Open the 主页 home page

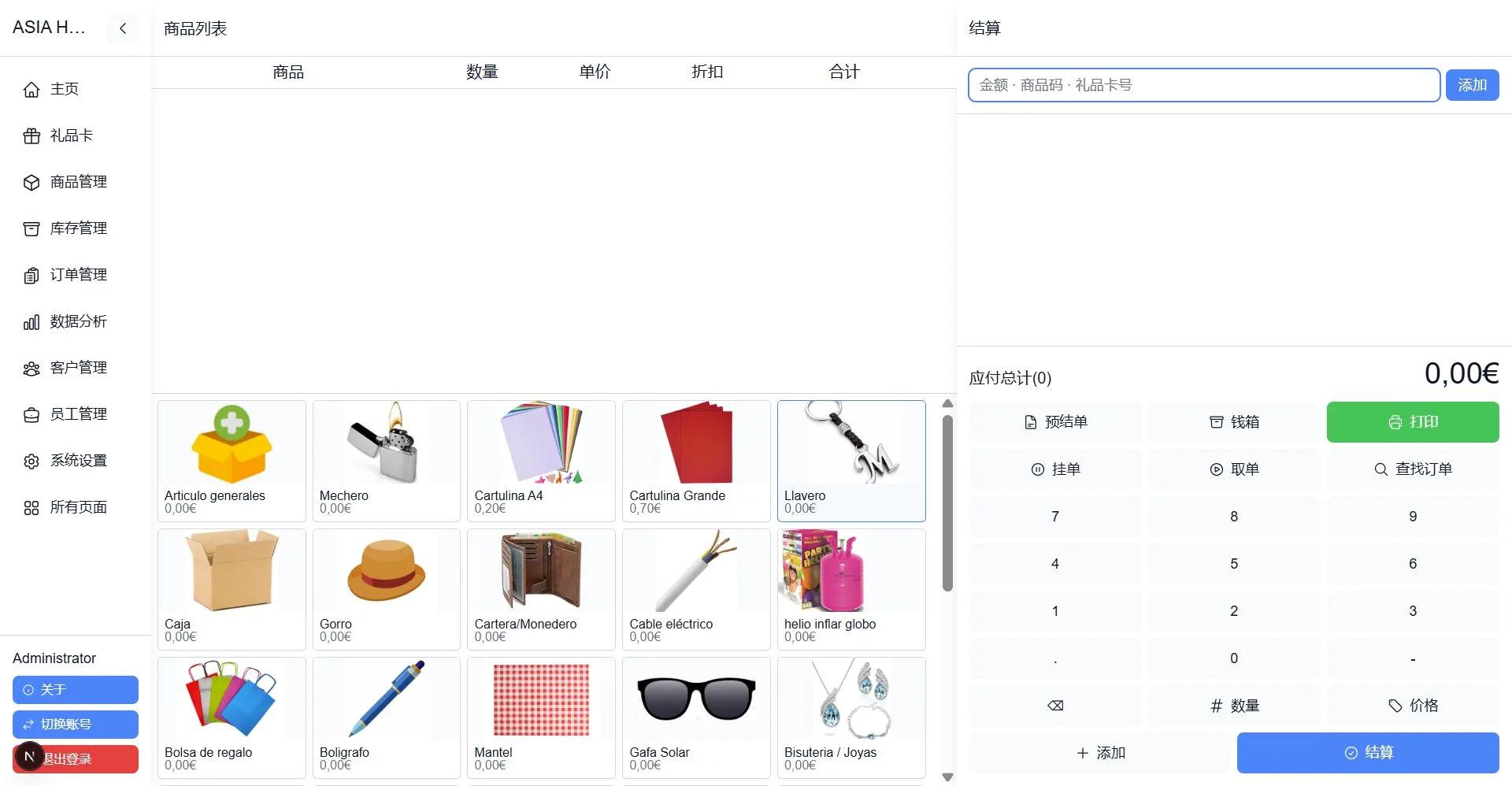click(x=76, y=89)
